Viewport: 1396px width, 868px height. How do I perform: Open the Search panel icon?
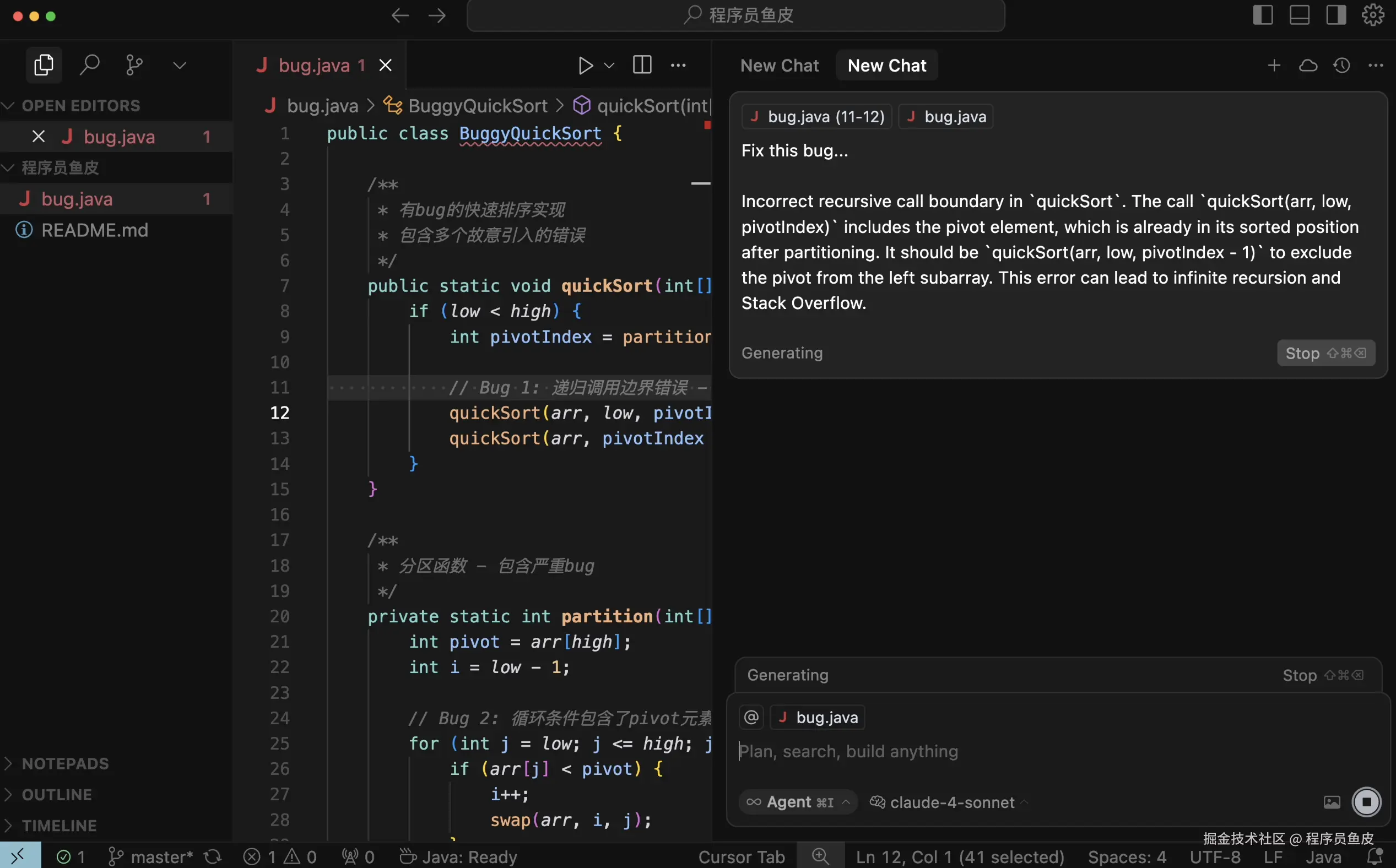(x=89, y=65)
